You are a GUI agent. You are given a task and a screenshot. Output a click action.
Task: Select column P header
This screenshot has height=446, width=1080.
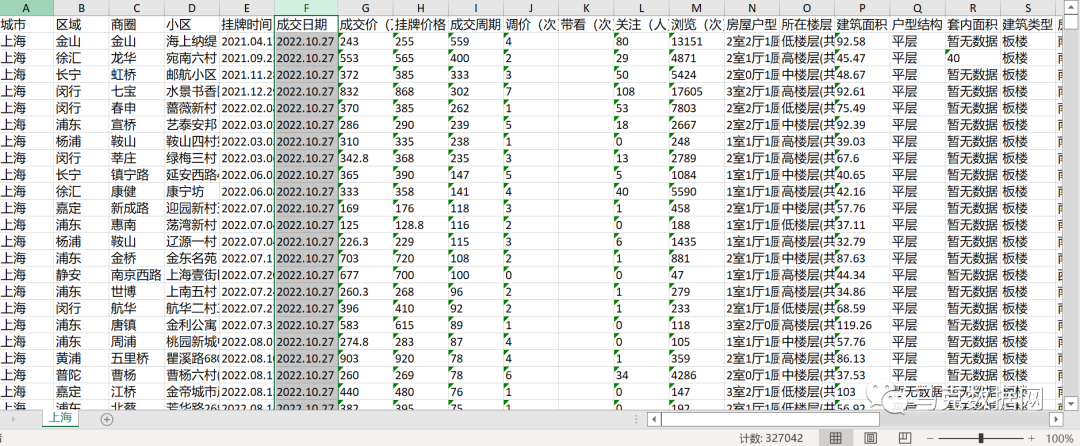(862, 8)
